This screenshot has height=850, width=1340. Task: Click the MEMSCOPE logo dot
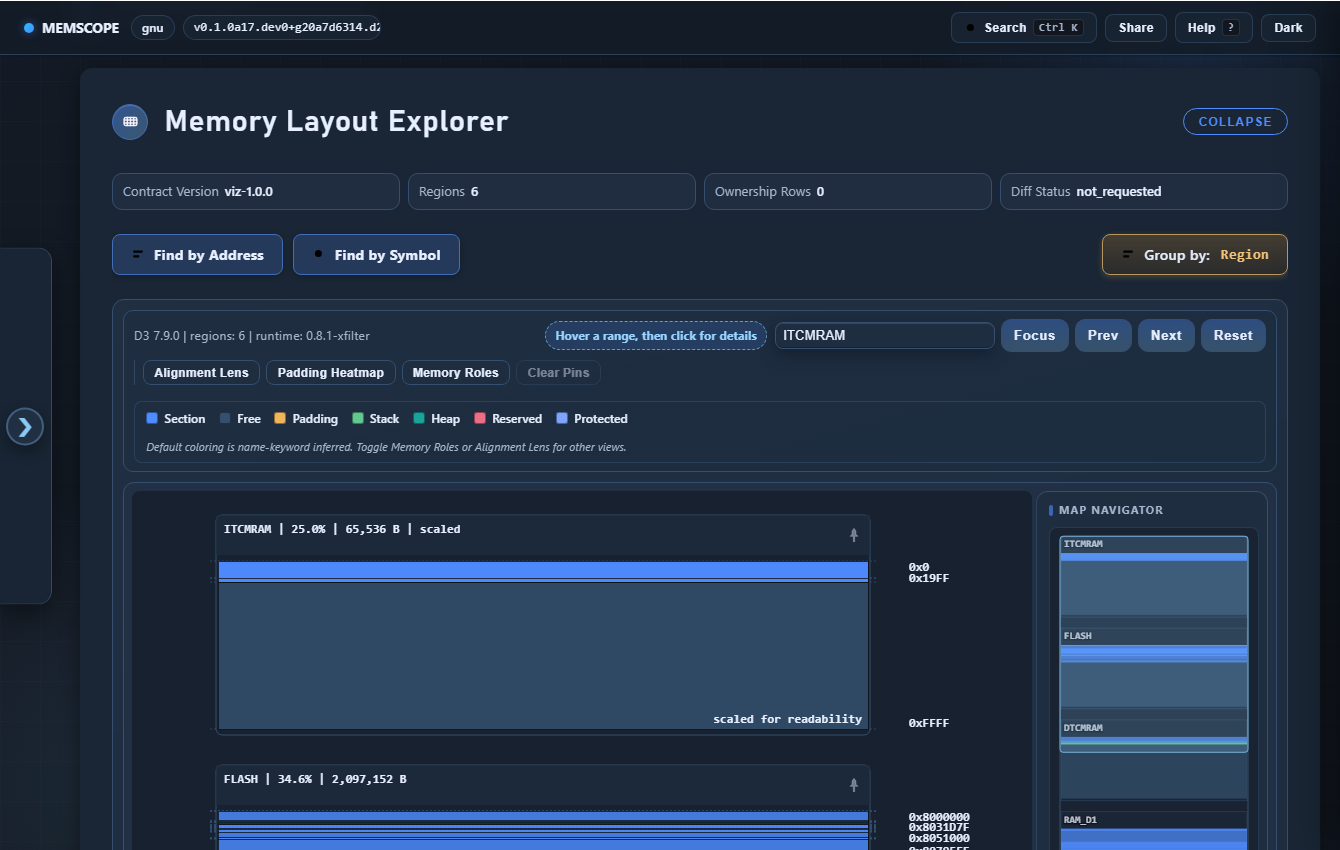point(29,28)
